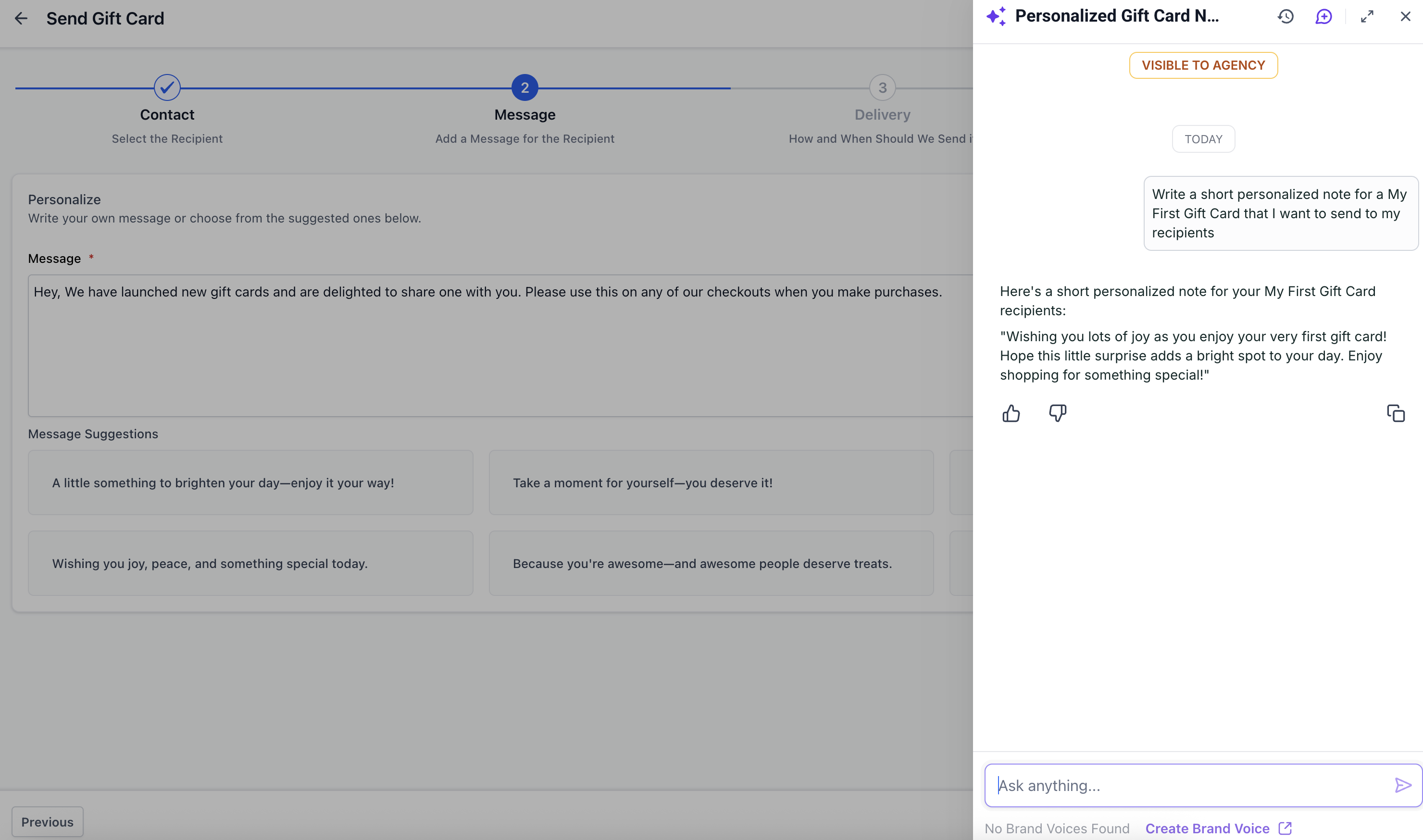Viewport: 1423px width, 840px height.
Task: Expand the AI assistant panel to full size
Action: (1367, 16)
